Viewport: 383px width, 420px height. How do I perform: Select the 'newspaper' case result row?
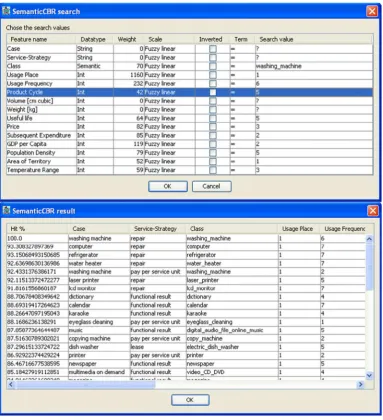pyautogui.click(x=186, y=364)
